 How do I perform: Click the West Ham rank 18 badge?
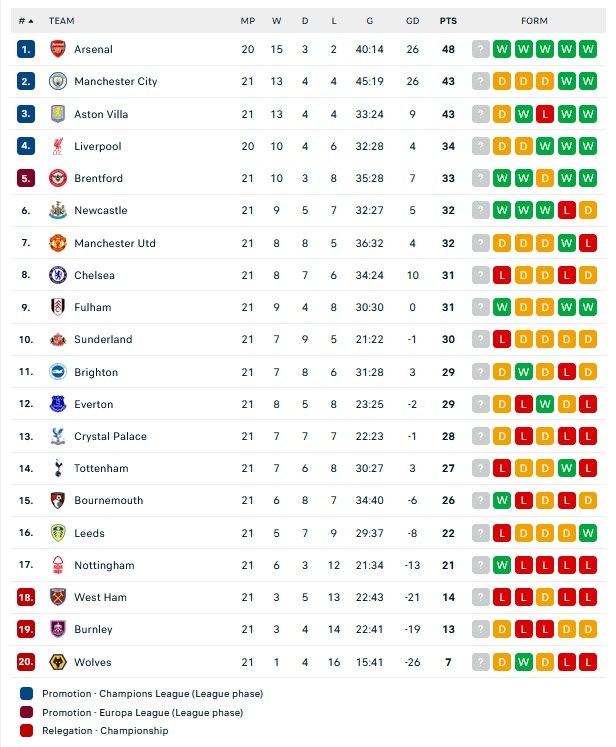pyautogui.click(x=25, y=597)
